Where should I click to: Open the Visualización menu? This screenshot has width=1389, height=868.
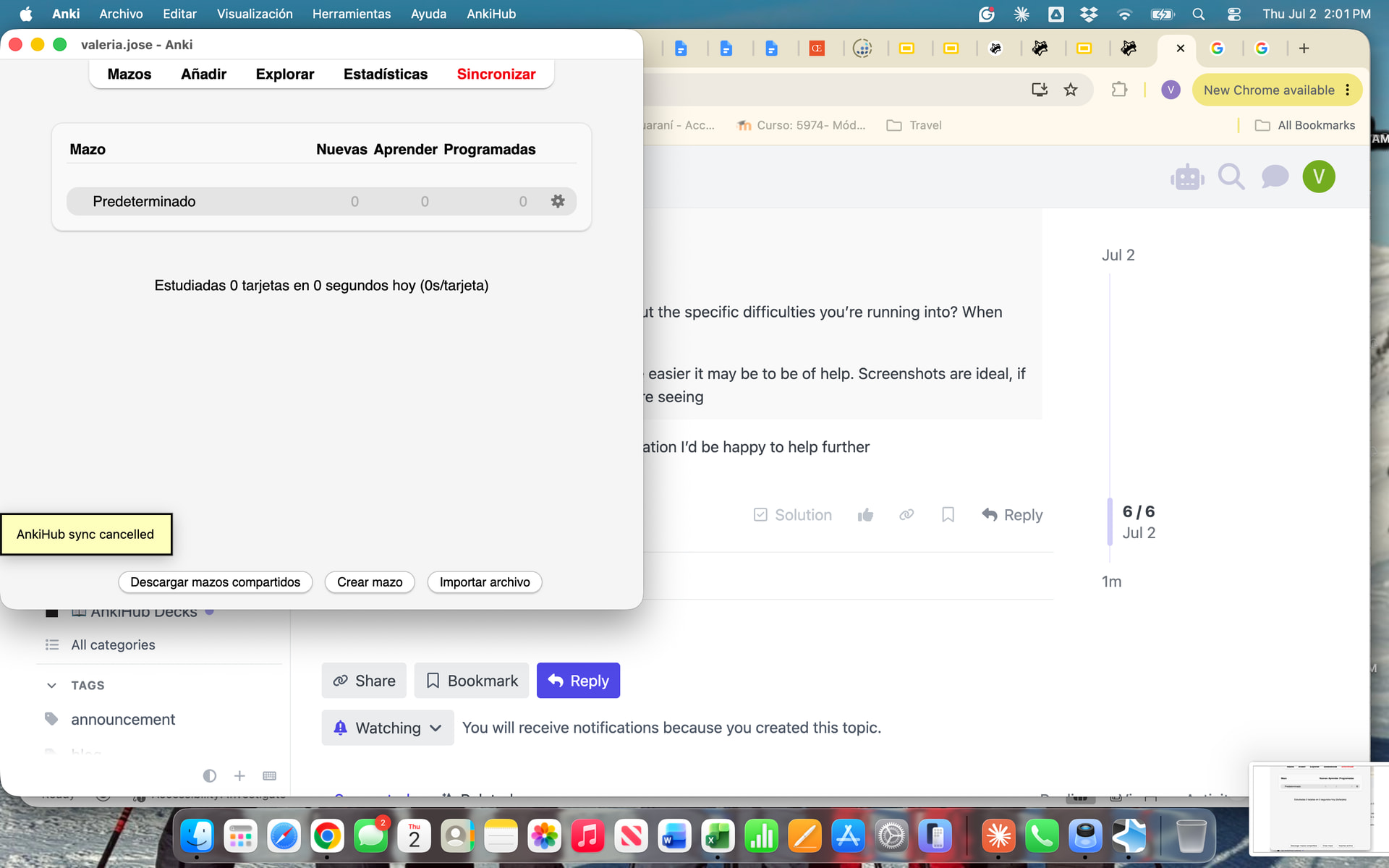(255, 14)
